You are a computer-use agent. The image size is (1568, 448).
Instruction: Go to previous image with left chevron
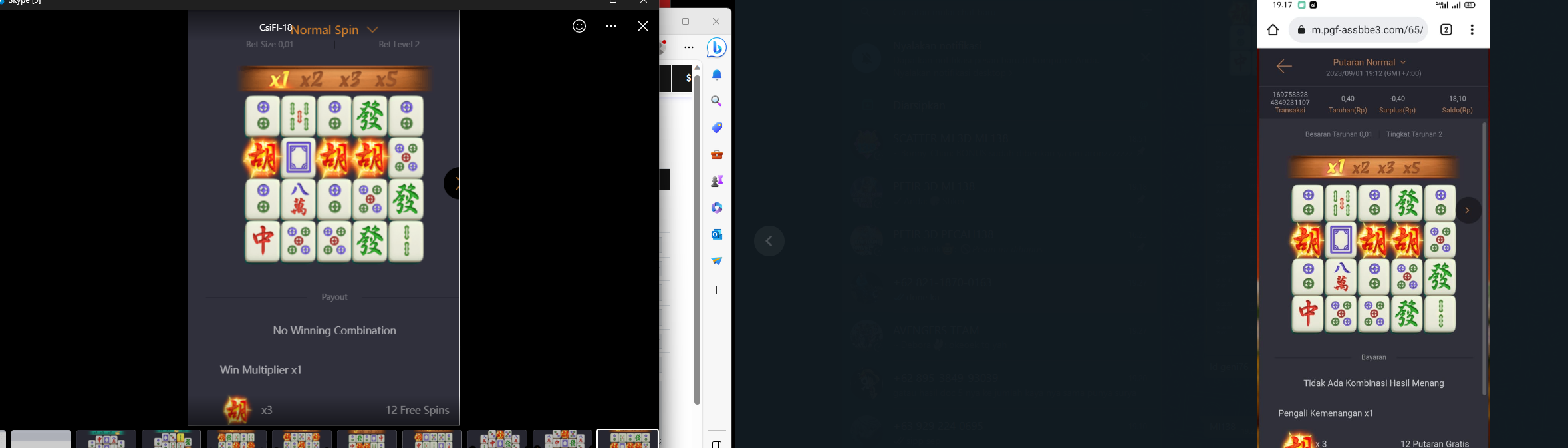769,241
